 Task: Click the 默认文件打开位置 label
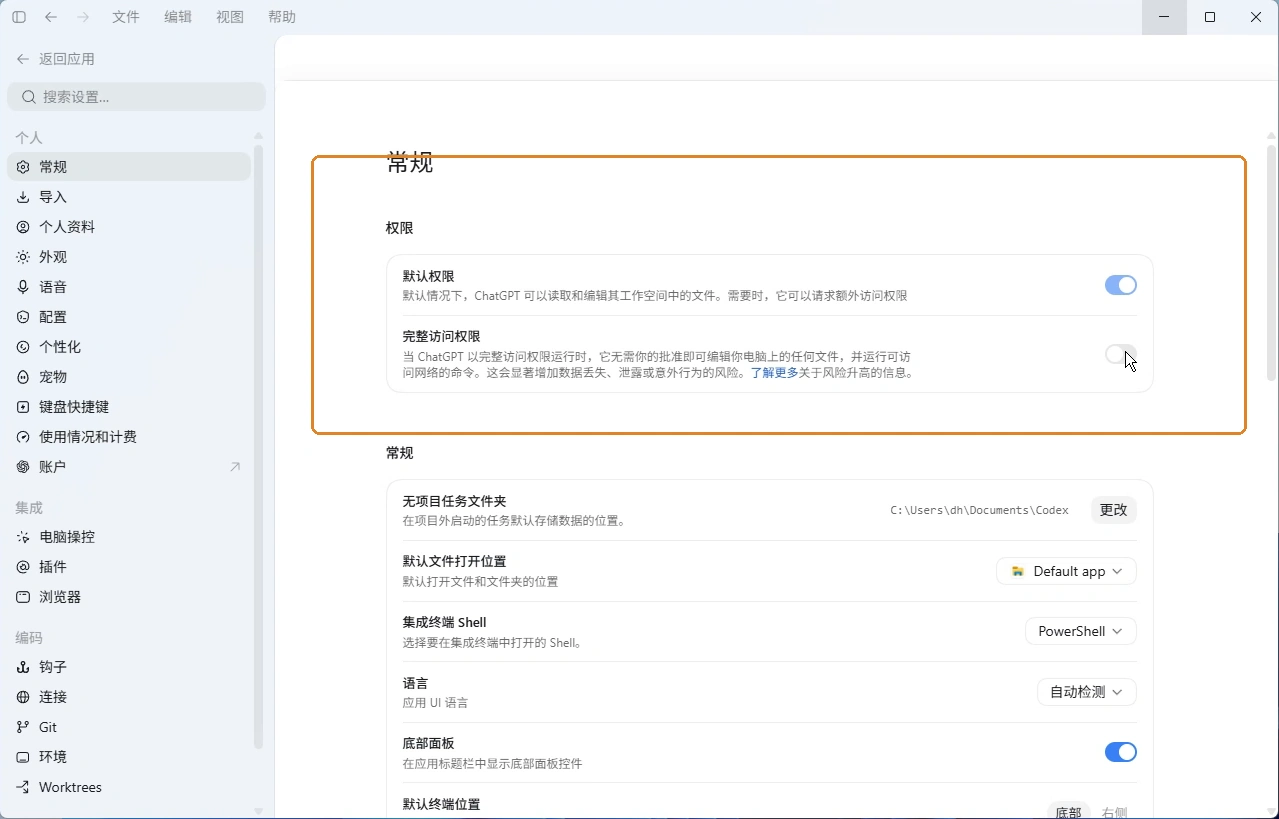pos(454,561)
